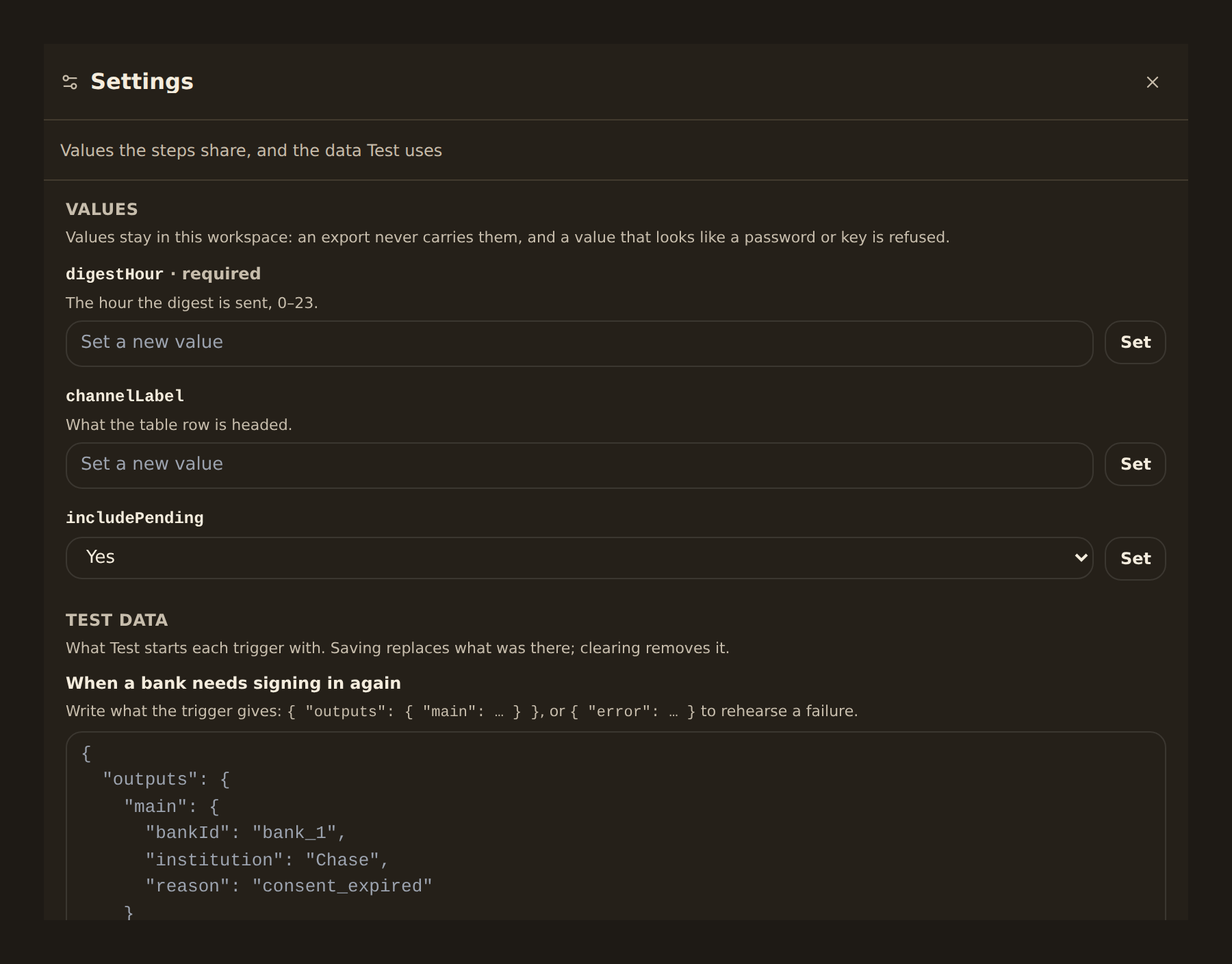This screenshot has height=964, width=1232.
Task: Click the "VALUES" section heading
Action: pyautogui.click(x=101, y=210)
